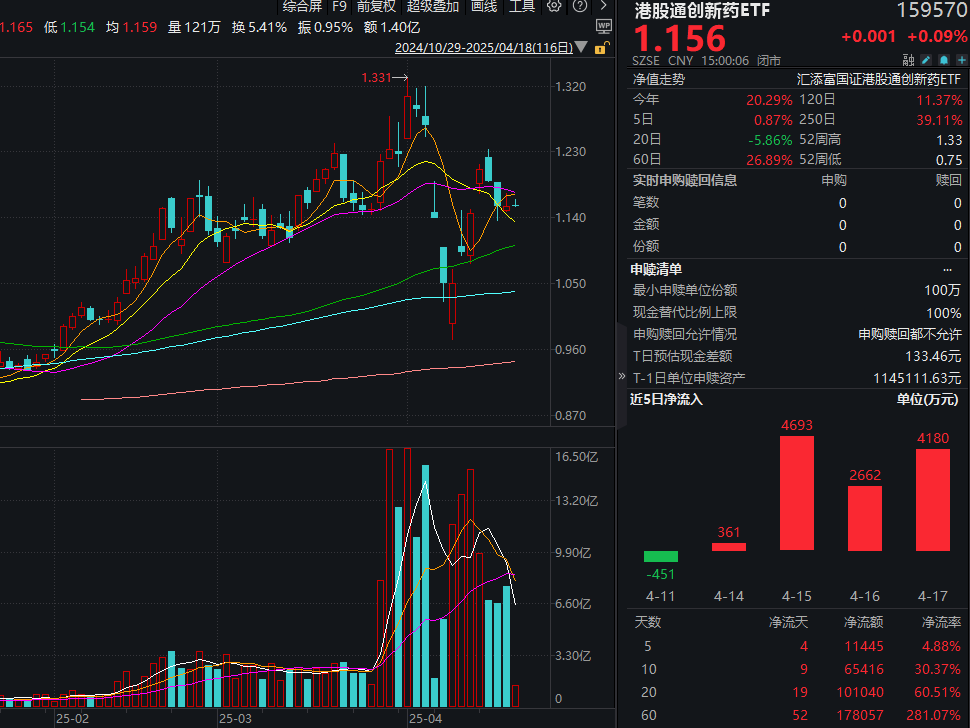The image size is (970, 728).
Task: Click the current price 1.156
Action: pos(679,38)
